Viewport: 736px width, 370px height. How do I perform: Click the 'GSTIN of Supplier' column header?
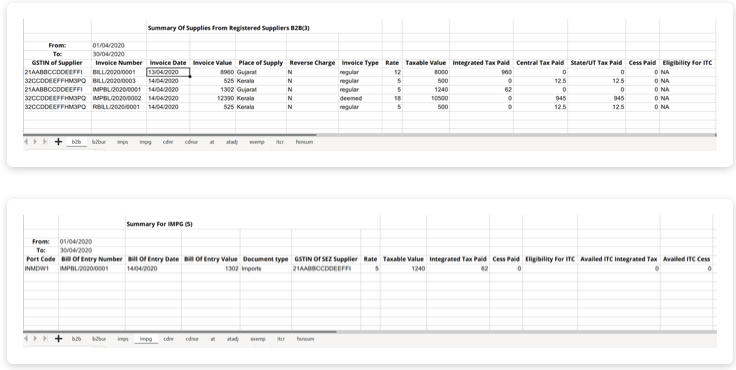click(x=57, y=62)
